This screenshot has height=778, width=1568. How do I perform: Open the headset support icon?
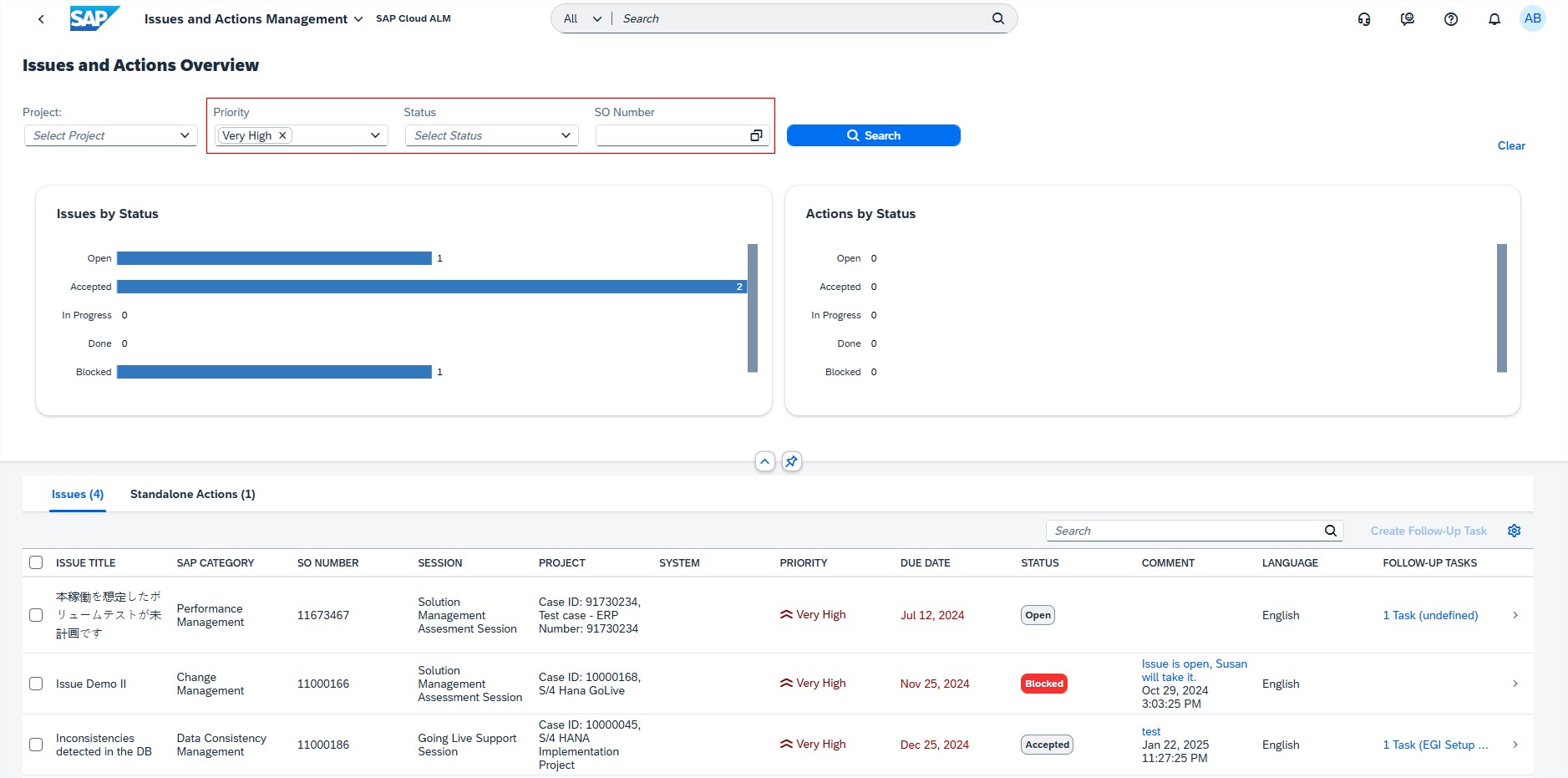tap(1364, 19)
